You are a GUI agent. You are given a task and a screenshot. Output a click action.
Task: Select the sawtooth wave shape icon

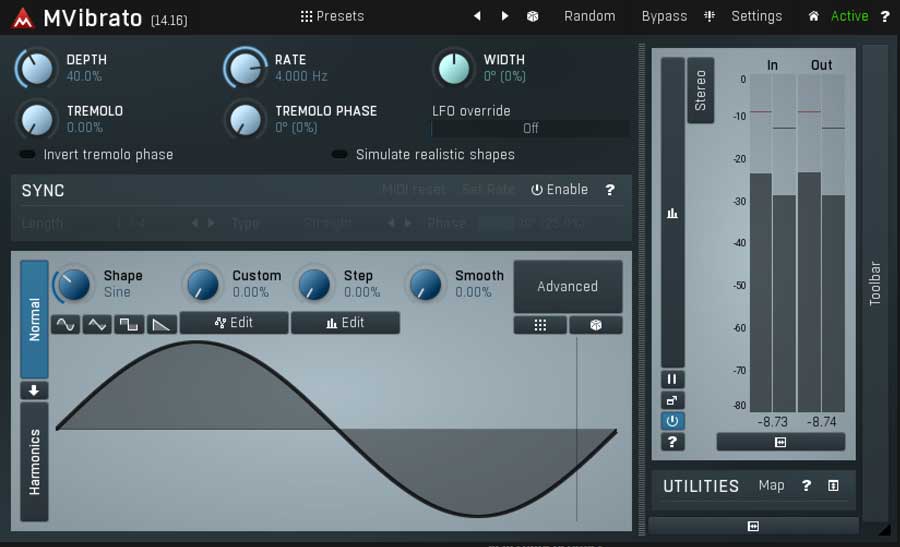161,325
